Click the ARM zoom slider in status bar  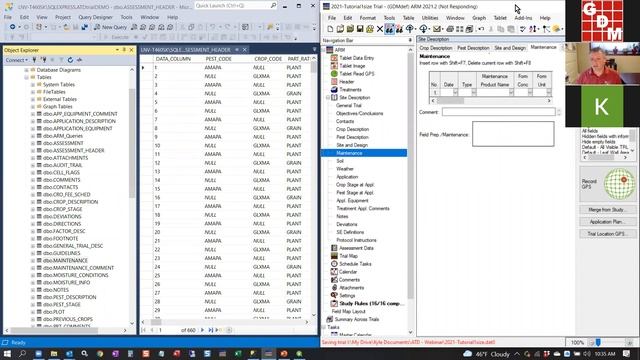598,343
